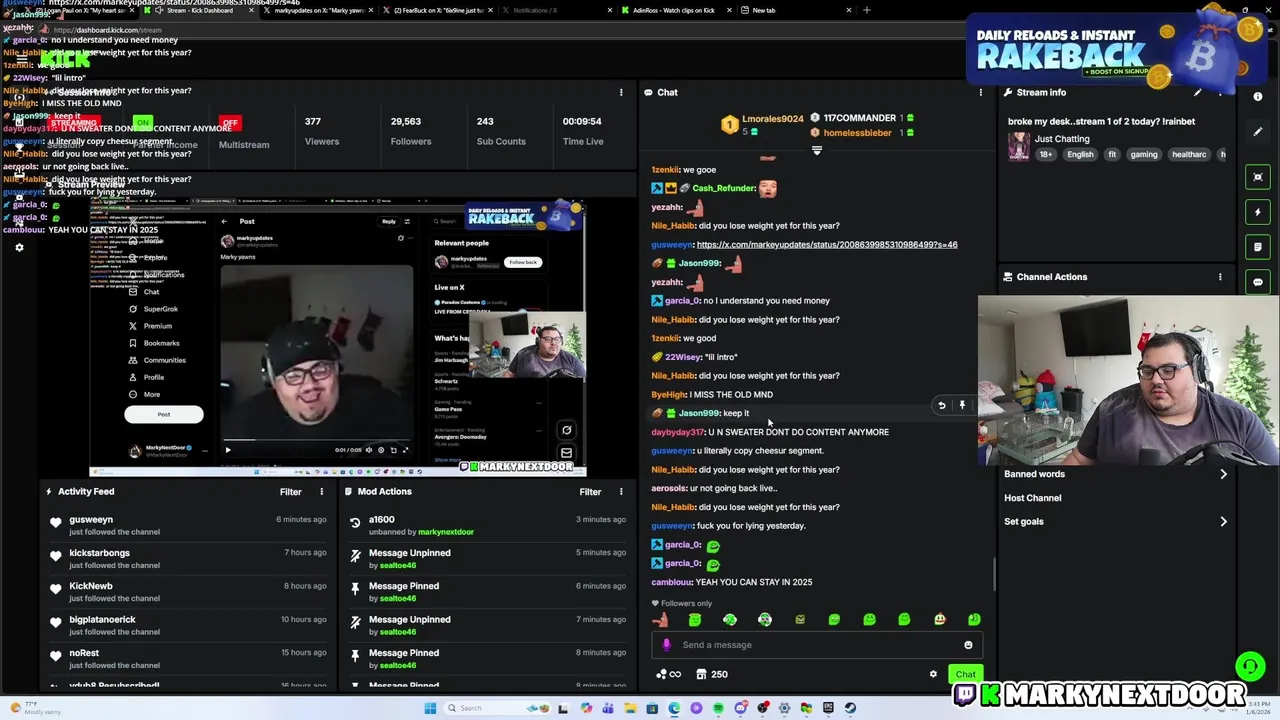The image size is (1280, 720).
Task: Reply to Jason999's "keep it" message
Action: click(941, 405)
